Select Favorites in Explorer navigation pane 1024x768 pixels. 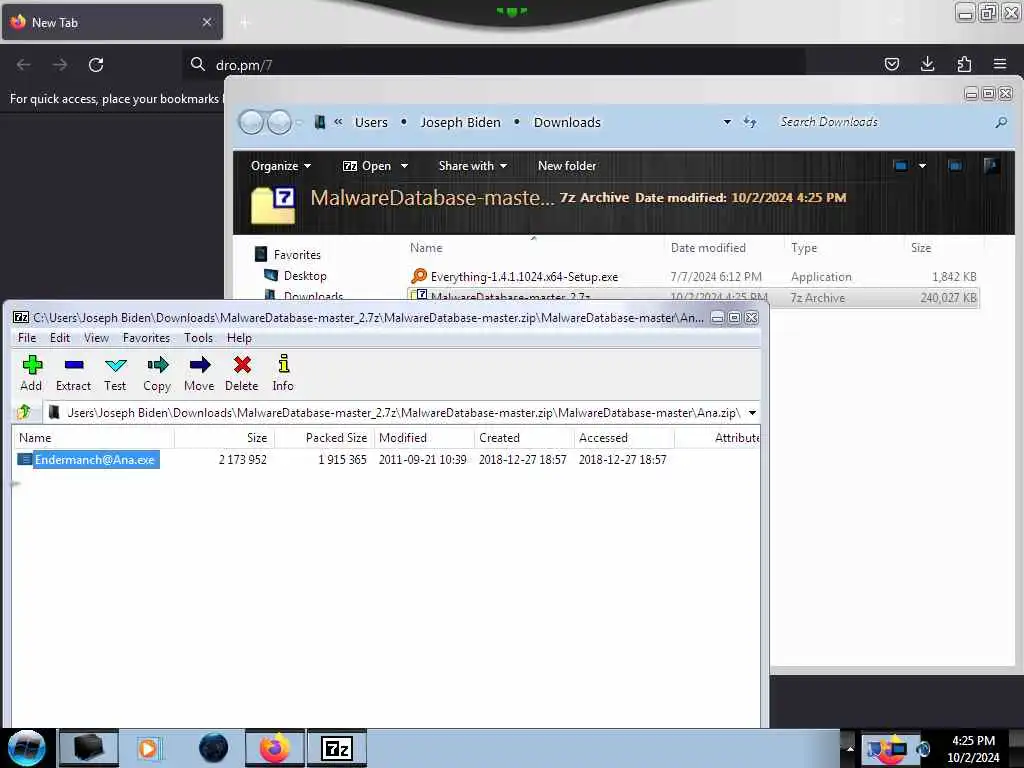[x=297, y=255]
